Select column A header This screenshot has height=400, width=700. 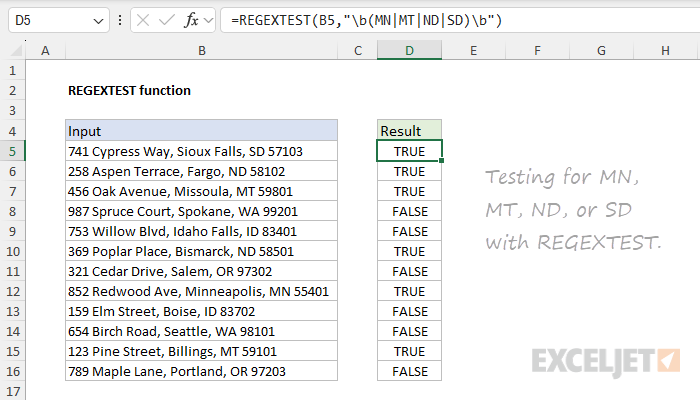pyautogui.click(x=45, y=50)
